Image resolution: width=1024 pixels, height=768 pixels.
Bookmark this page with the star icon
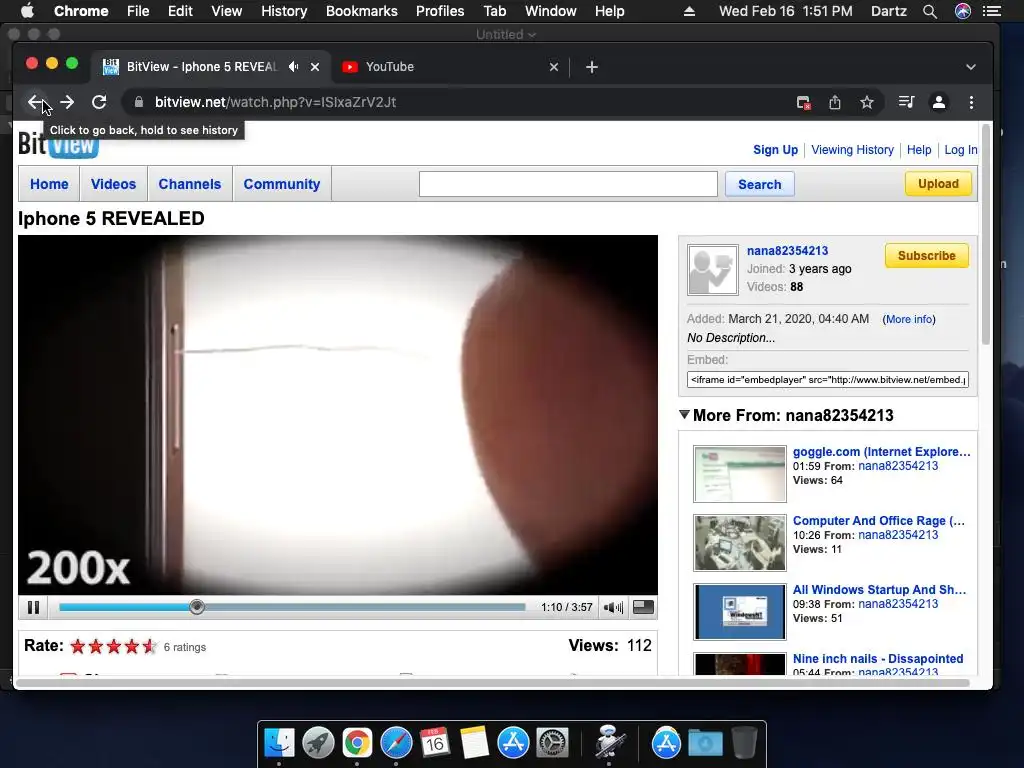point(867,103)
